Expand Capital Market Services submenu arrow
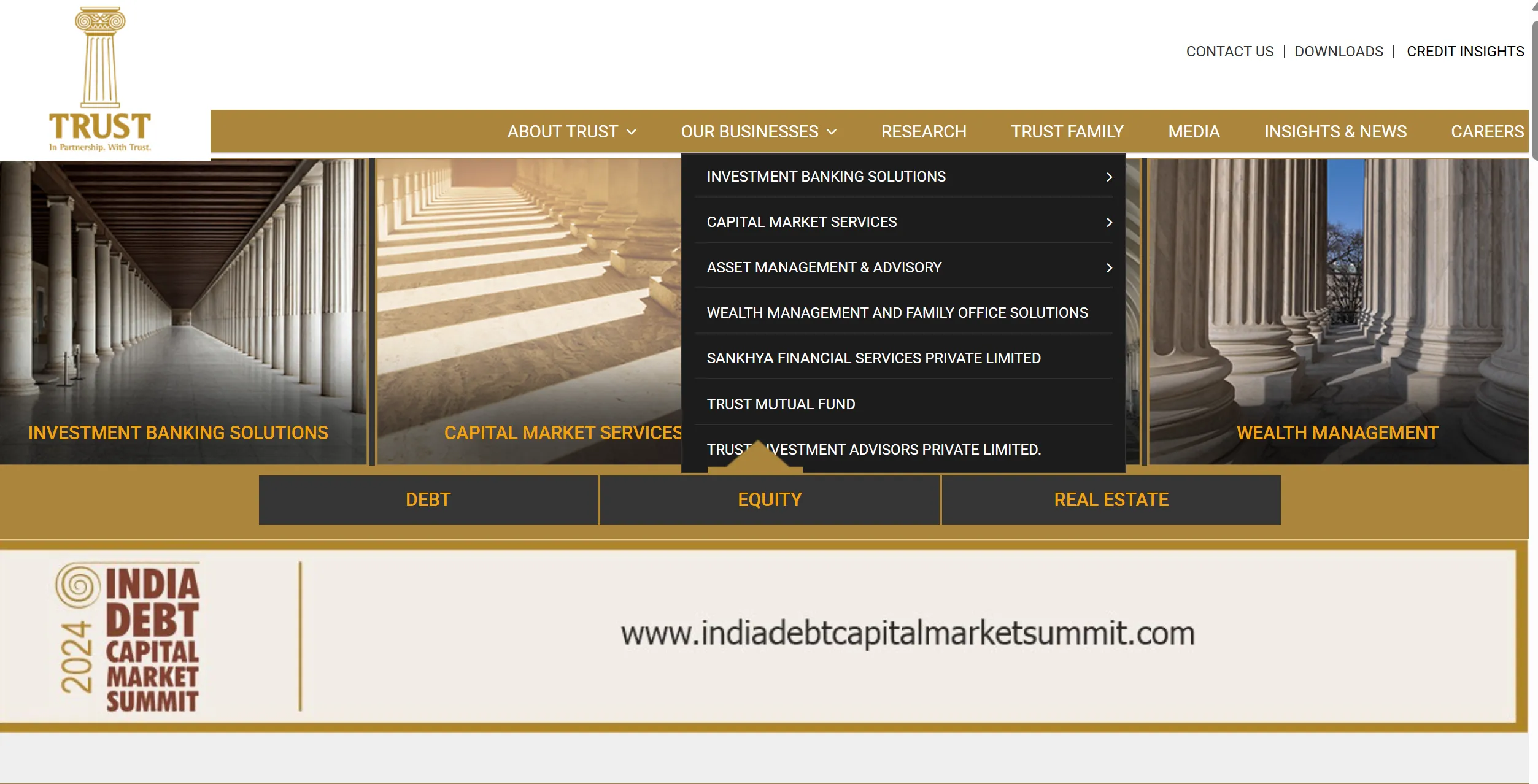This screenshot has width=1538, height=784. click(1109, 223)
